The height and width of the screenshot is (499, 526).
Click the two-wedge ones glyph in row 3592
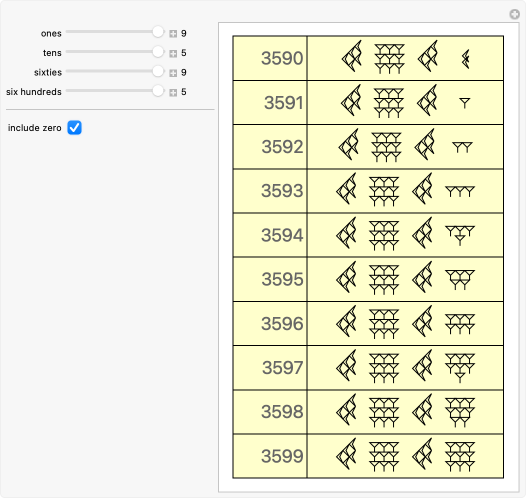(462, 147)
